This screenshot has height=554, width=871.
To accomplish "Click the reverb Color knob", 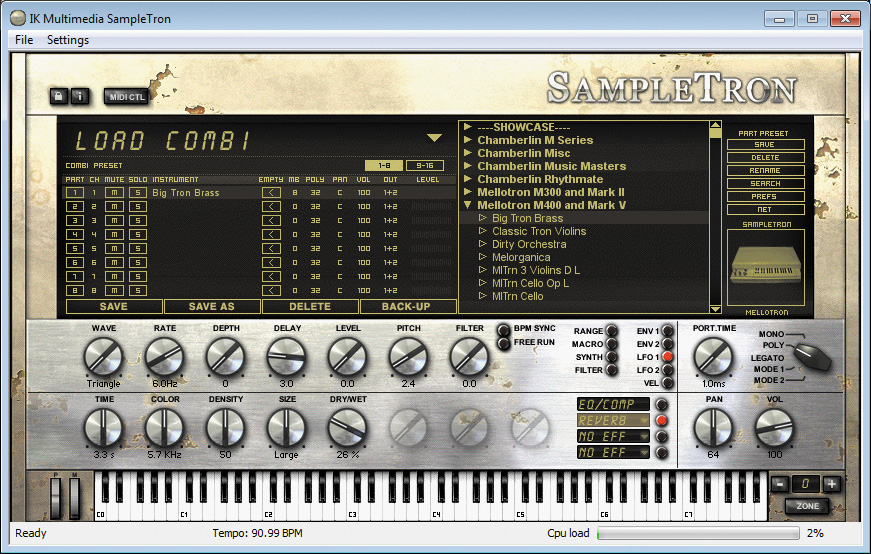I will click(x=164, y=428).
